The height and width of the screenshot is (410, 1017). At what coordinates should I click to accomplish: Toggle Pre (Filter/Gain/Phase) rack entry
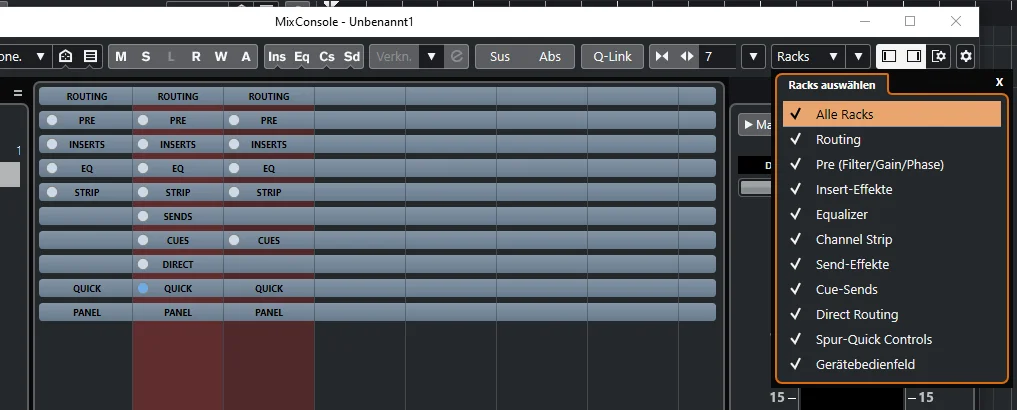[892, 164]
